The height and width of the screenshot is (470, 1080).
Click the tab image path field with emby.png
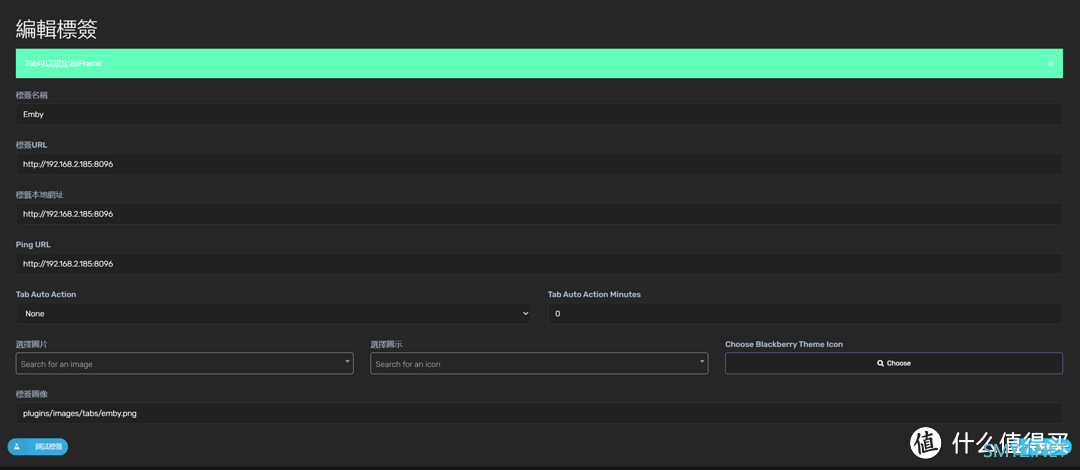point(538,413)
